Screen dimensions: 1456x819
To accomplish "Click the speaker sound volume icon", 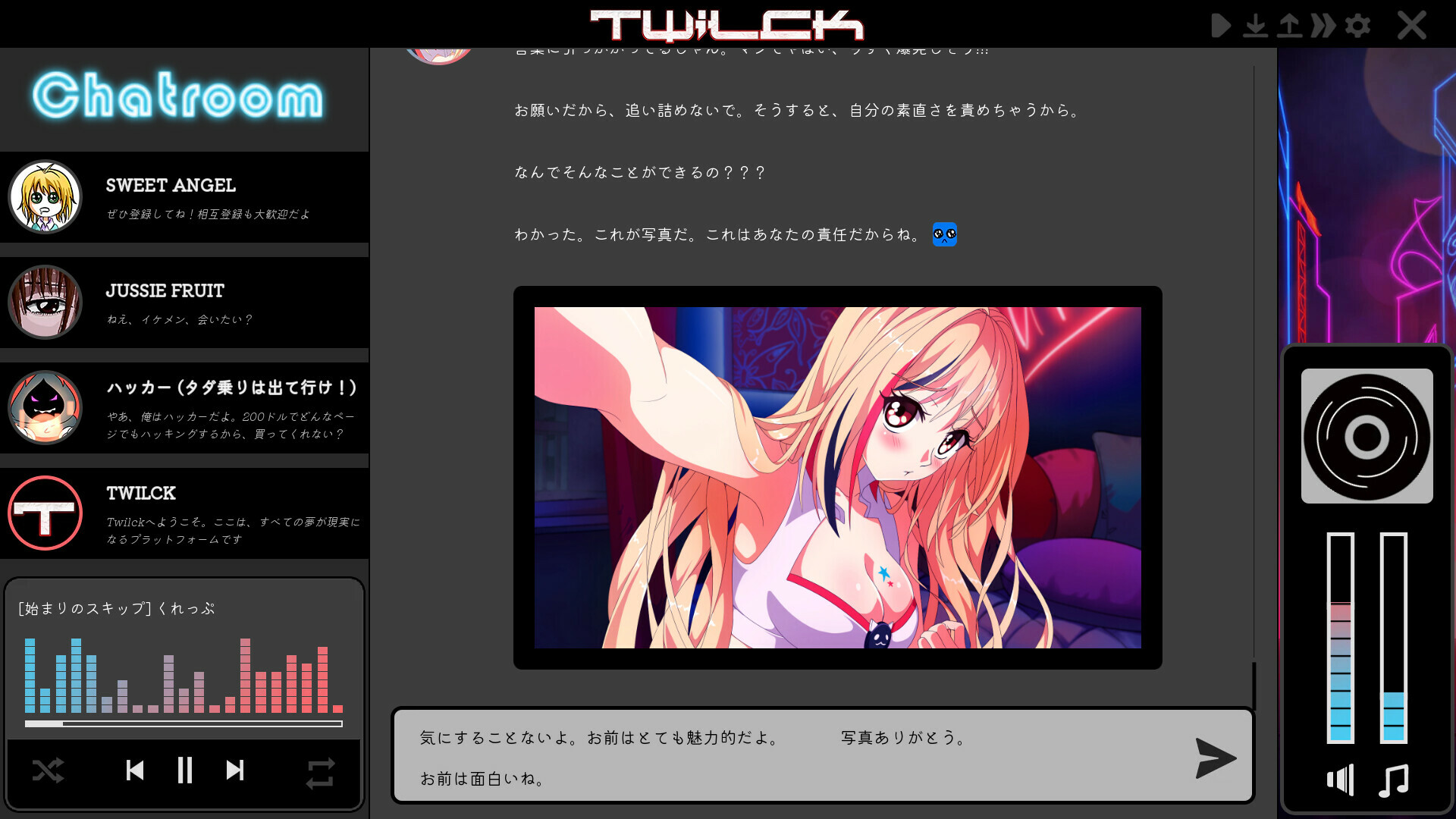I will [x=1340, y=780].
